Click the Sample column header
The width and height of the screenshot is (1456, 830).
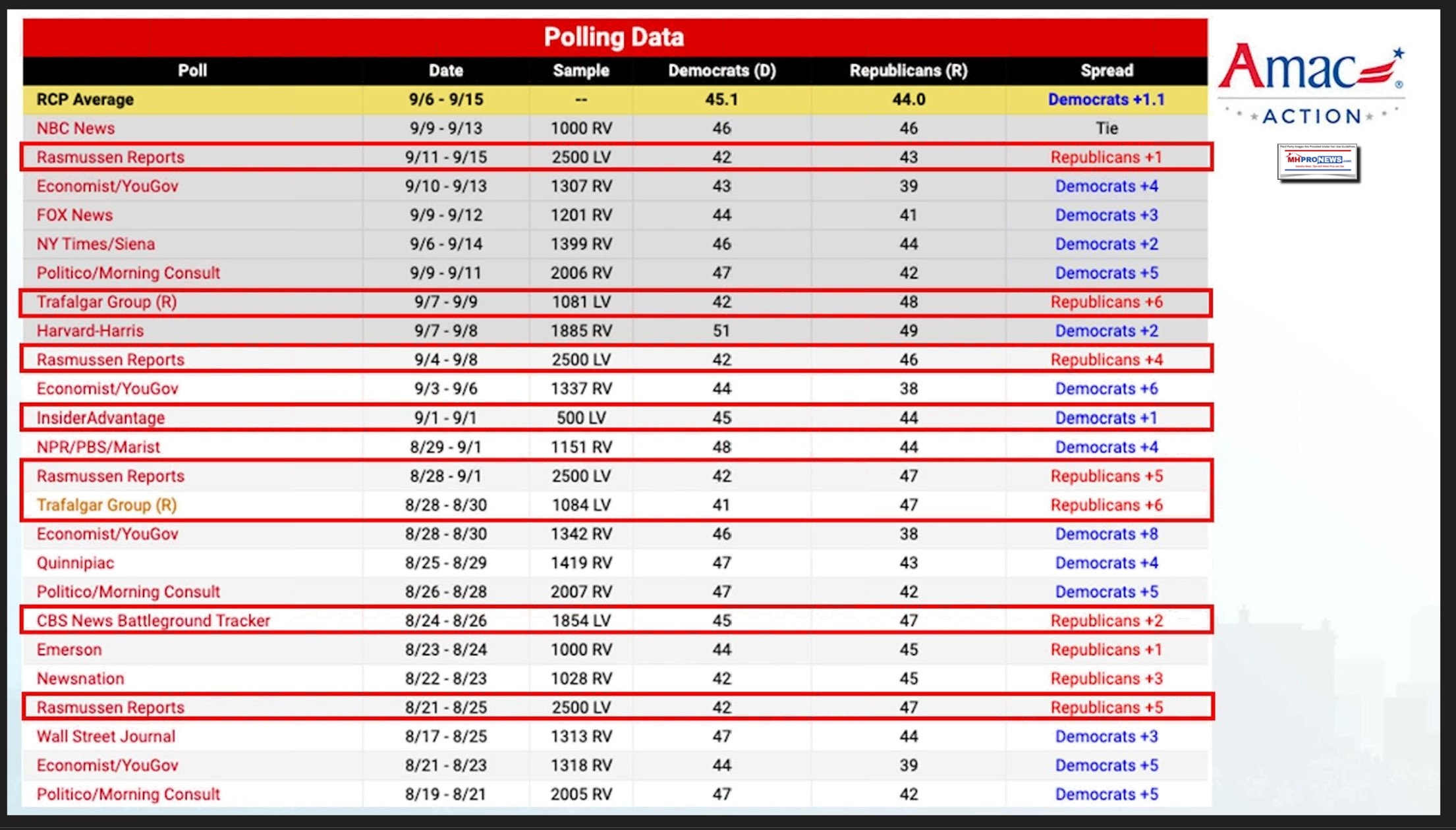click(581, 70)
